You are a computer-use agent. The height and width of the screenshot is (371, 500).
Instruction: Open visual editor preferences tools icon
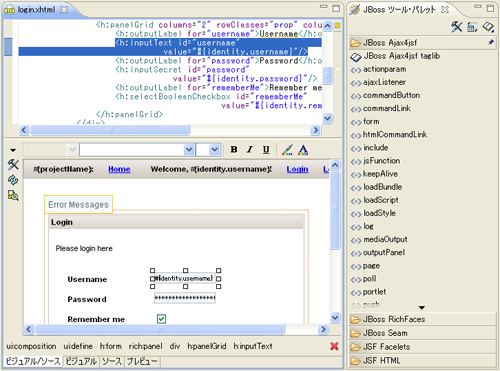[x=13, y=164]
